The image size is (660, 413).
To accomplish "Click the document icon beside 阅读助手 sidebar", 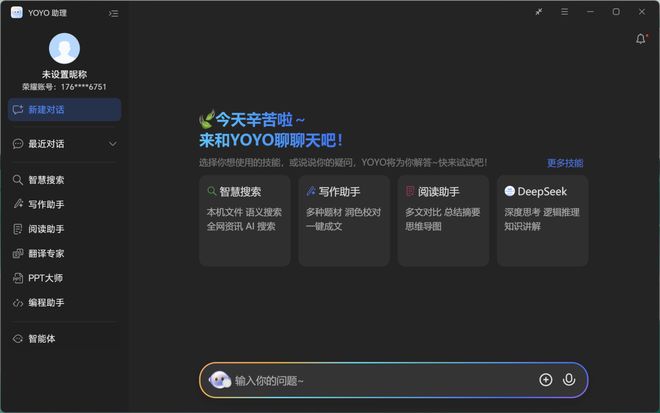I will pos(18,229).
